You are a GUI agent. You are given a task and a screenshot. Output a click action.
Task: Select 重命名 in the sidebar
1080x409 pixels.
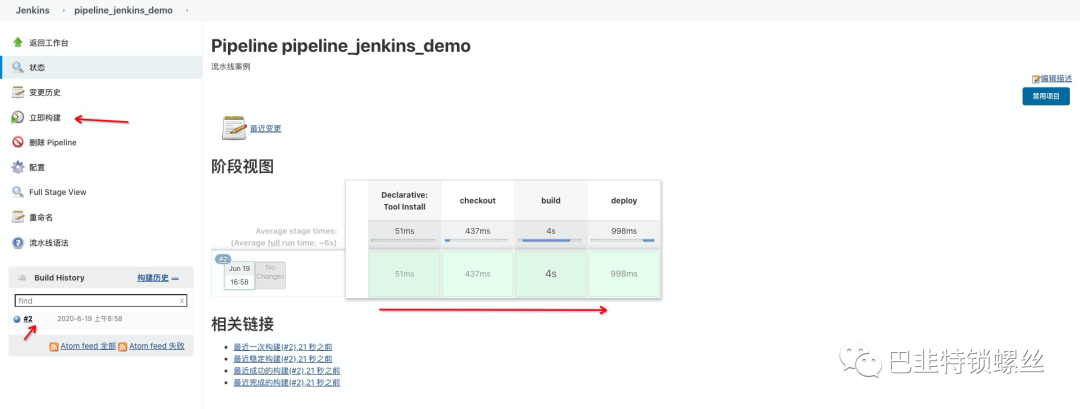coord(41,218)
